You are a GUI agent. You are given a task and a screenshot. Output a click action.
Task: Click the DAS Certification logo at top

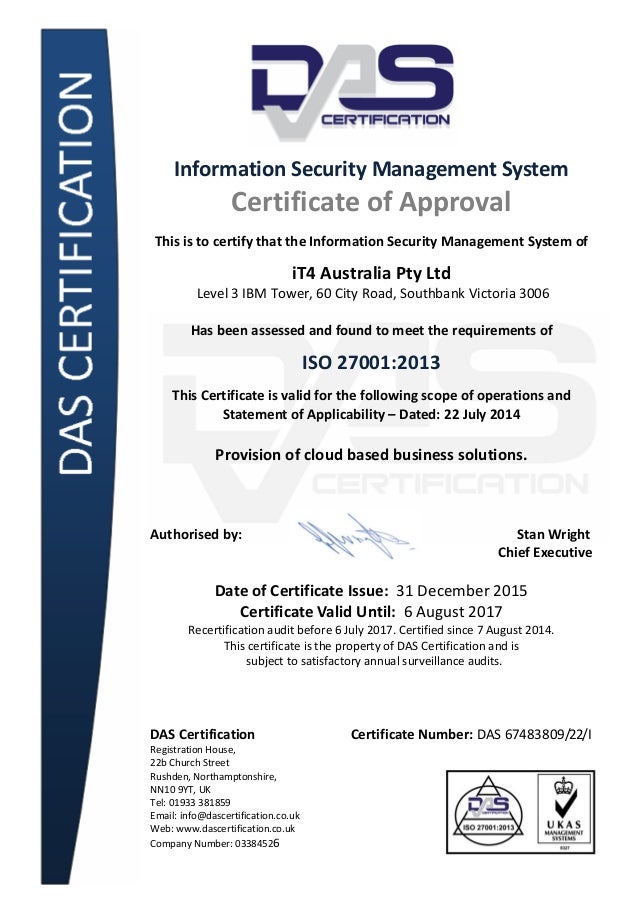[352, 92]
